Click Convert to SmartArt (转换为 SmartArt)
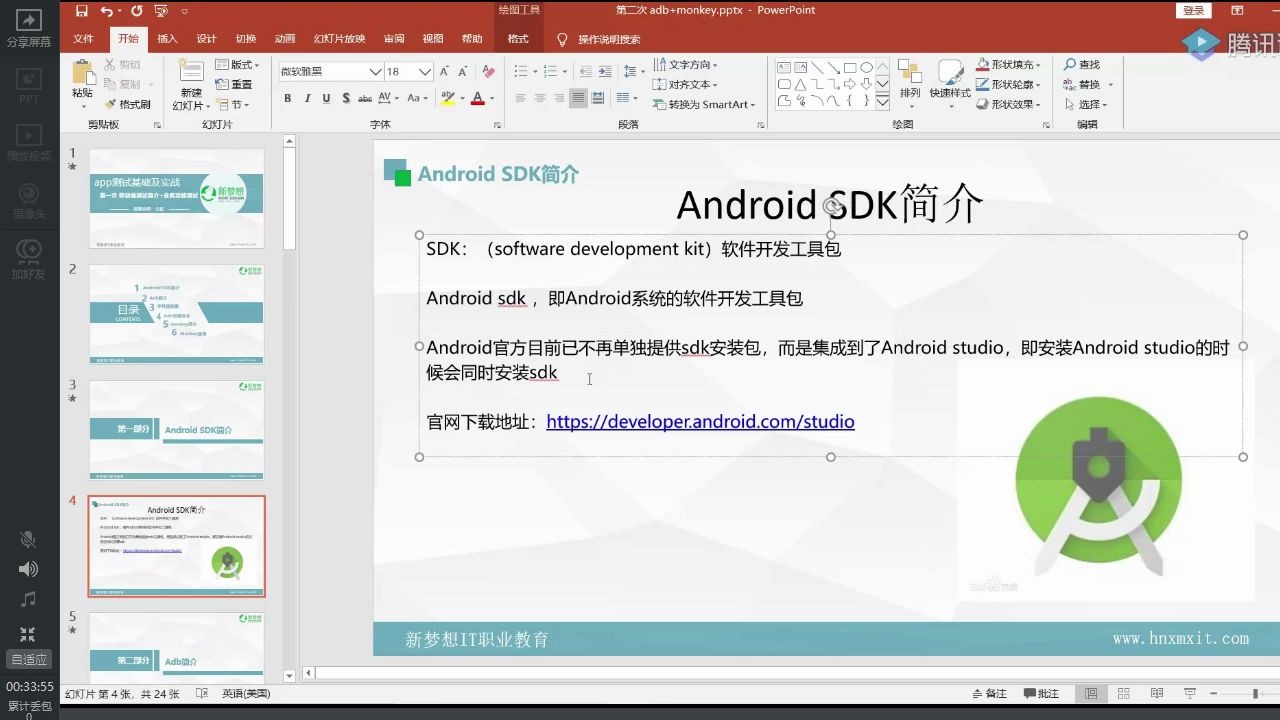The image size is (1280, 720). coord(704,105)
